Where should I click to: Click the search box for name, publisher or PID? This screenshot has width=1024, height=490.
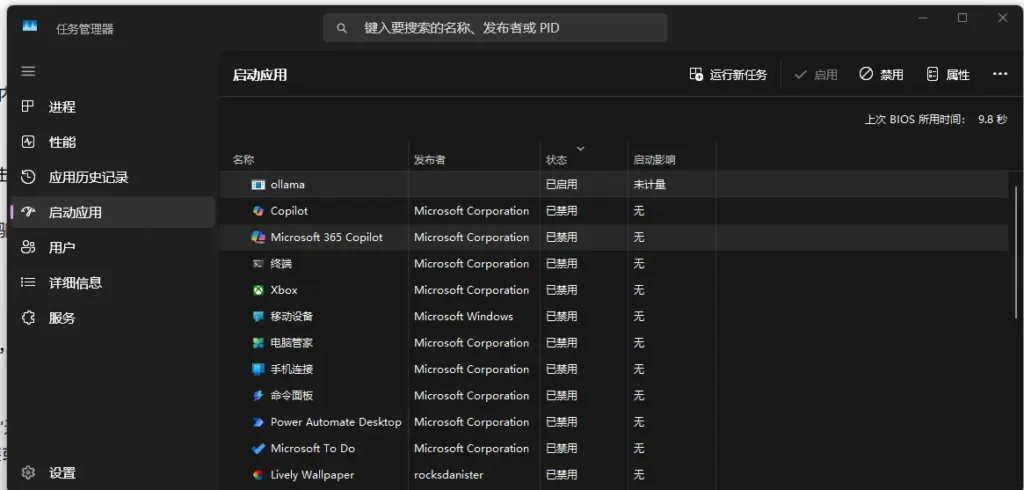coord(495,28)
